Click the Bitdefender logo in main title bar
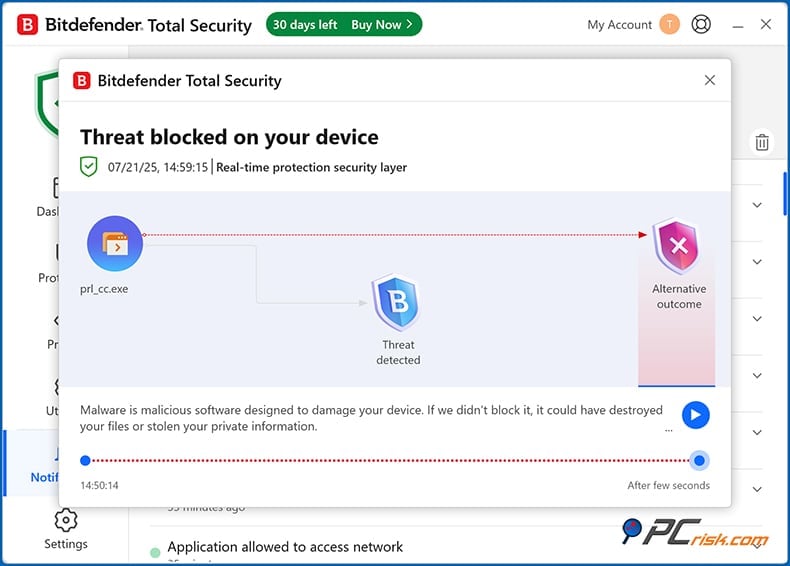790x566 pixels. point(27,25)
